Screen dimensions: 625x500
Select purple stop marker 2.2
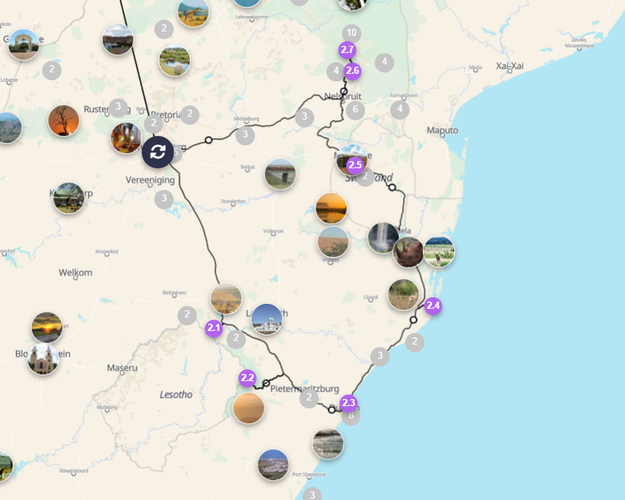pos(247,378)
